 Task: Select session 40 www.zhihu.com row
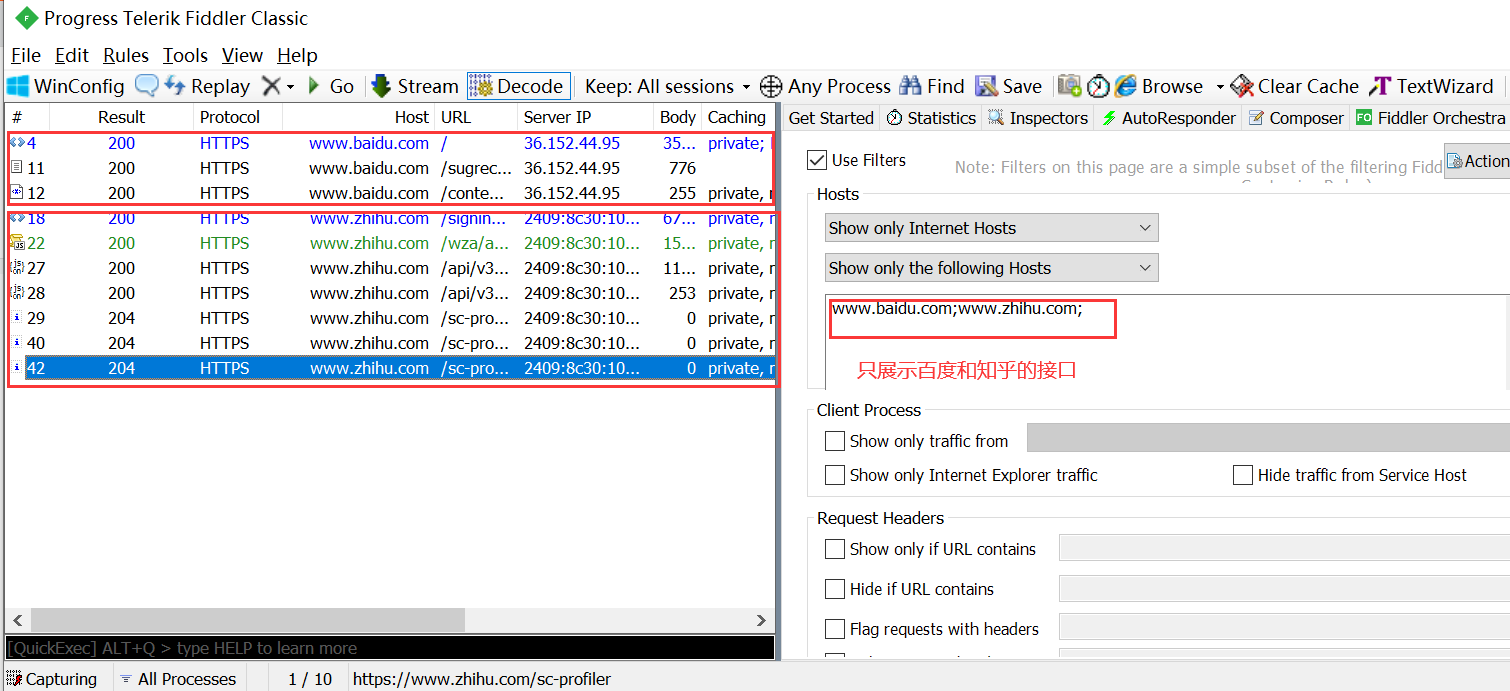click(x=390, y=343)
